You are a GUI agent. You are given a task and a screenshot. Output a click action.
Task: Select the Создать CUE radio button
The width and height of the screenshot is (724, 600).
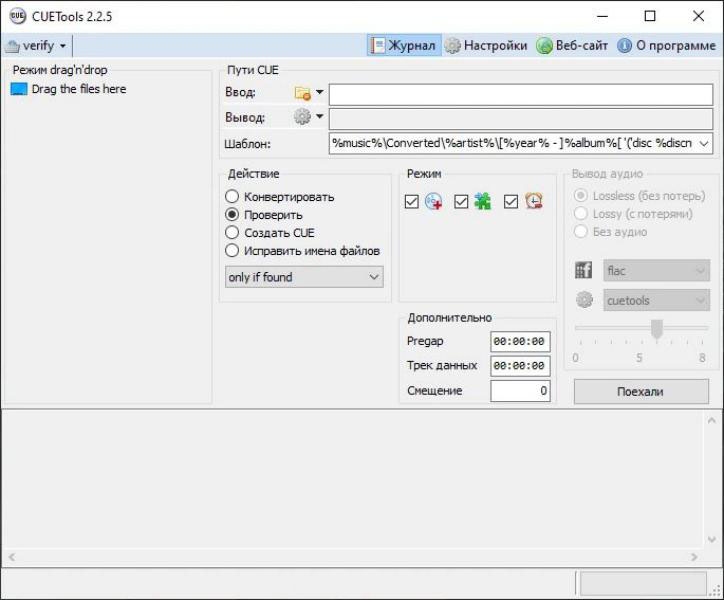(x=270, y=233)
